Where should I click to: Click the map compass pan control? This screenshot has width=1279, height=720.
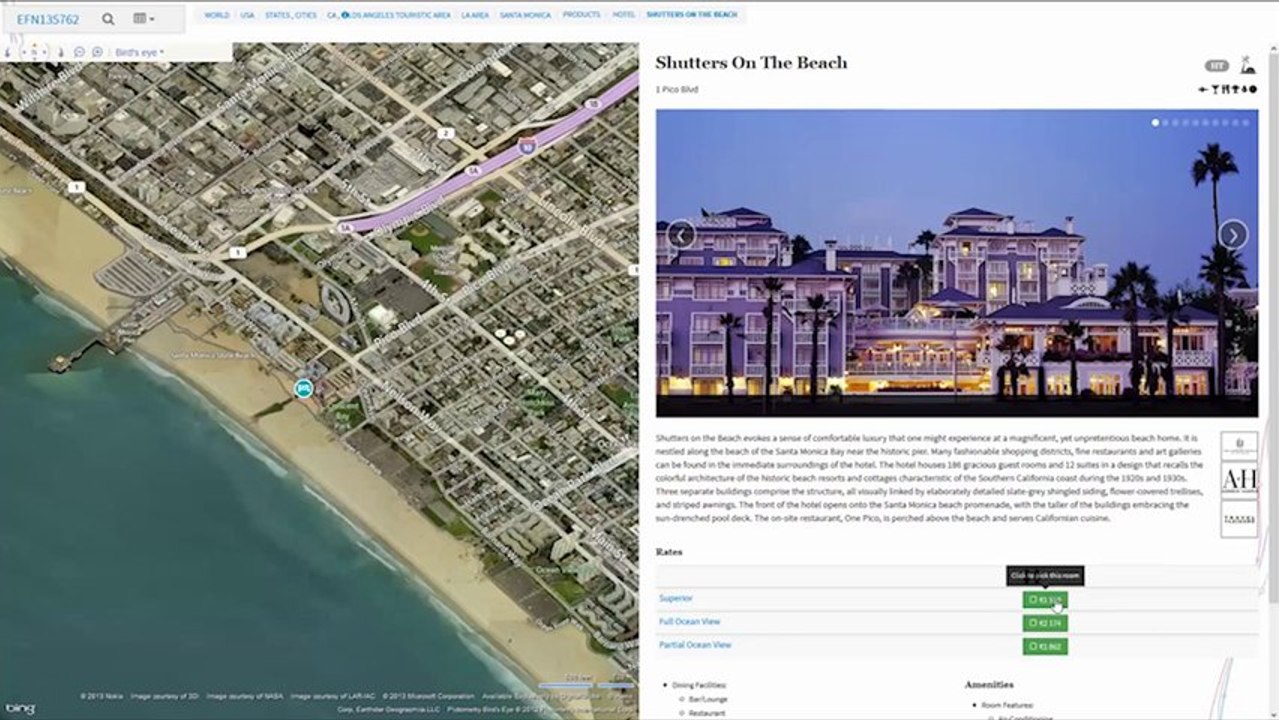(35, 52)
